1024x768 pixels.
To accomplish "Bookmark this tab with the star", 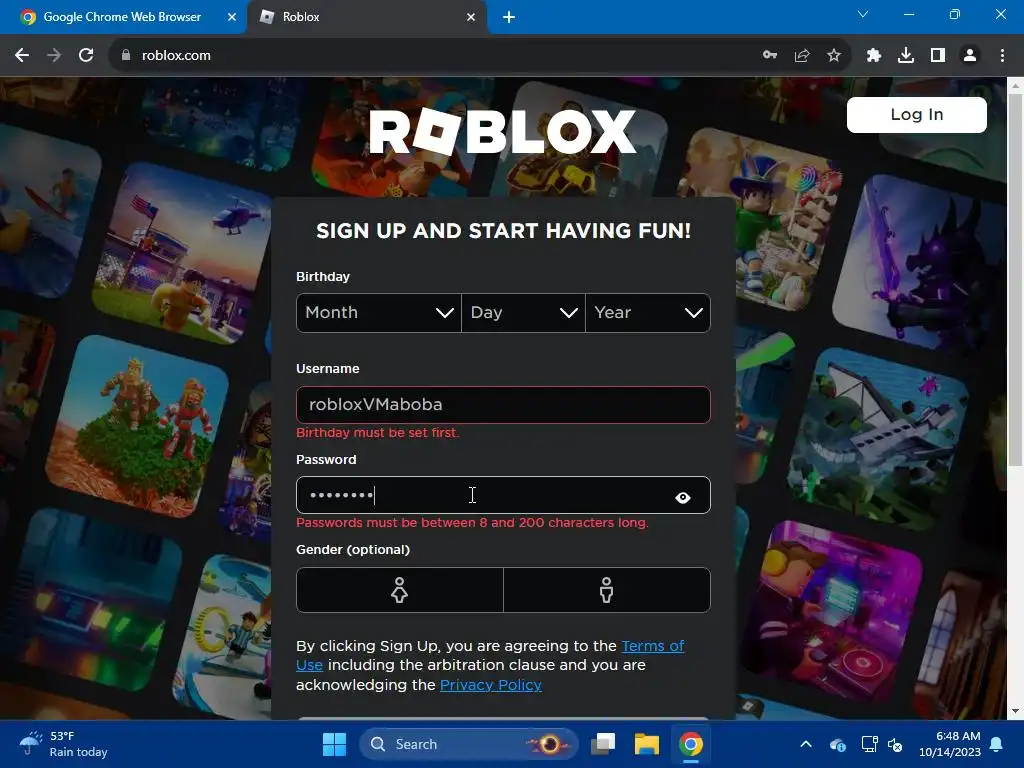I will (834, 56).
